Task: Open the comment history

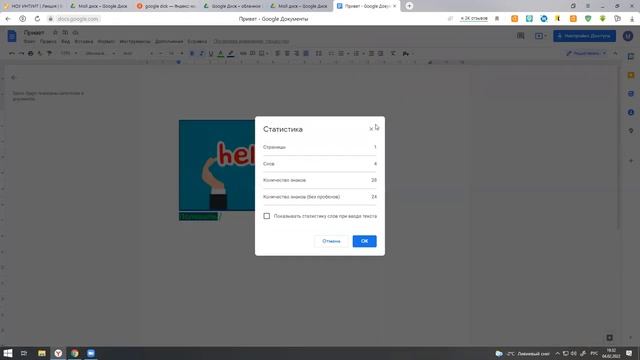Action: 520,36
